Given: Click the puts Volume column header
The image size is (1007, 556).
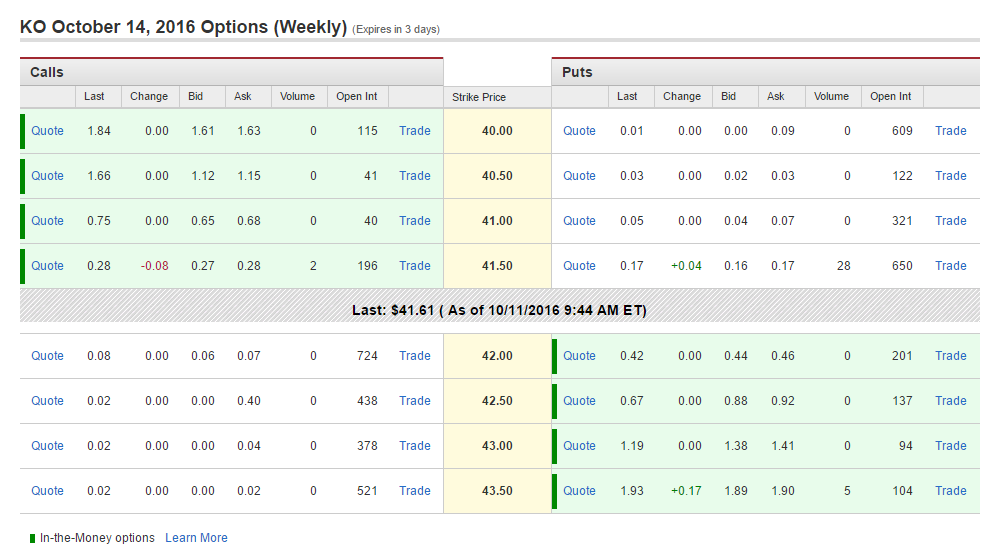Looking at the screenshot, I should 831,96.
